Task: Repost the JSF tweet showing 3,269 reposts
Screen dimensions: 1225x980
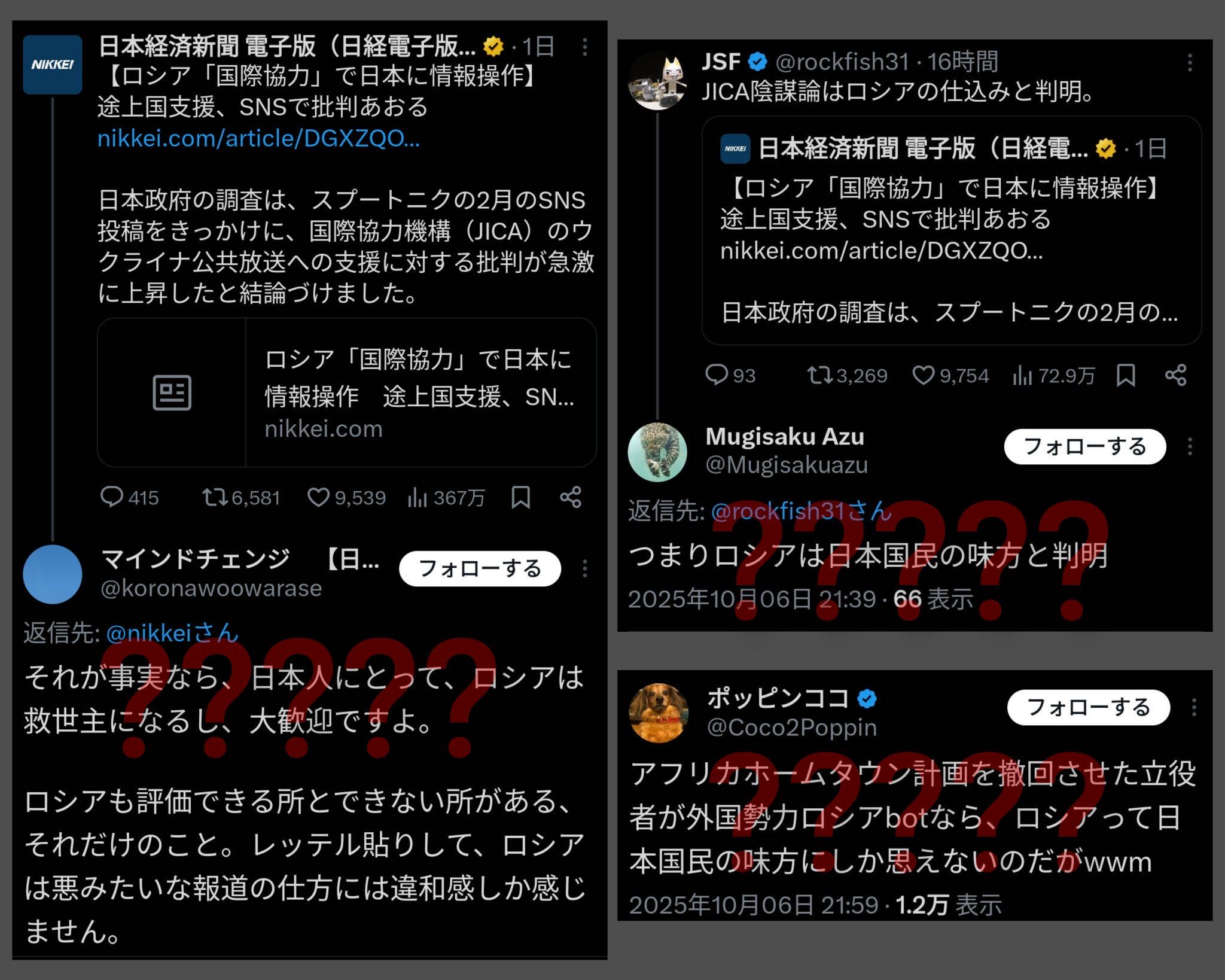Action: (847, 376)
